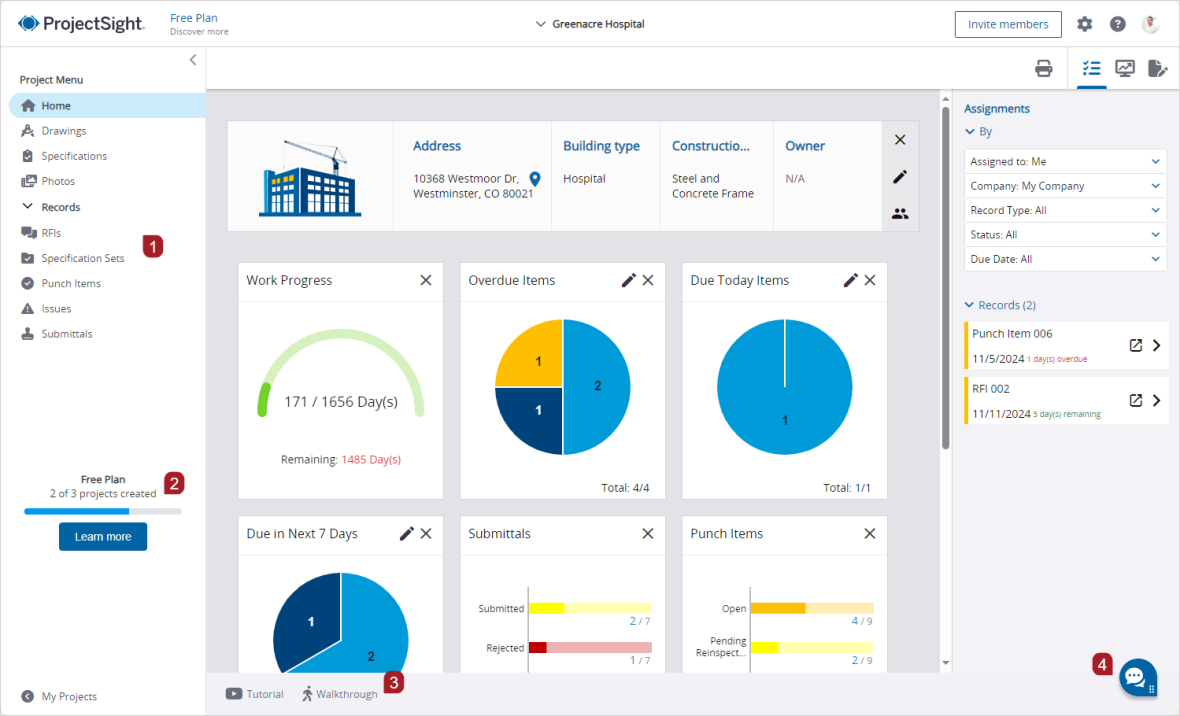Screen dimensions: 1180x716
Task: Click the dashboard scroll down arrow
Action: (x=946, y=663)
